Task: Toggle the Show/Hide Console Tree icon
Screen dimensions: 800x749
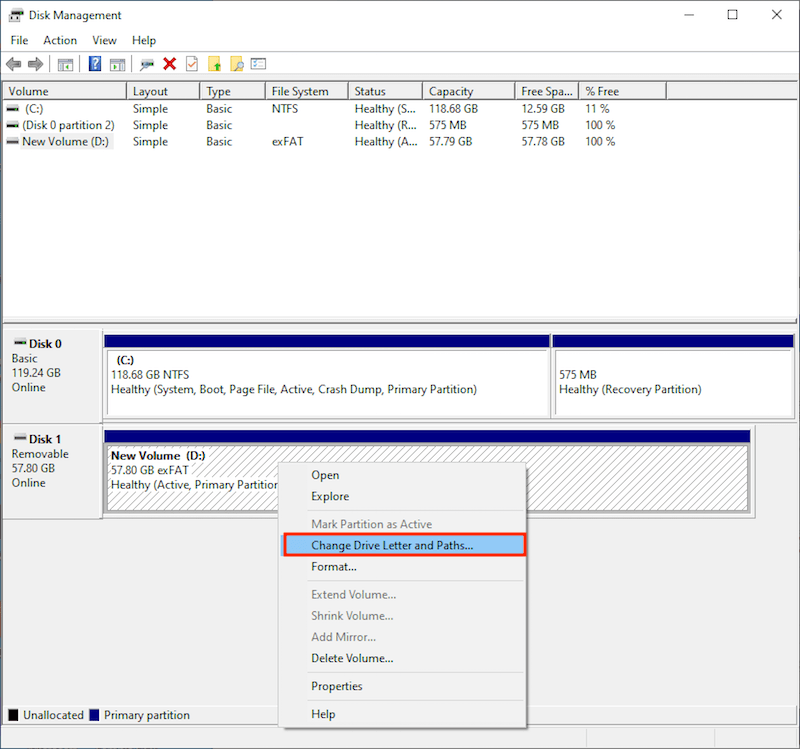Action: [65, 63]
